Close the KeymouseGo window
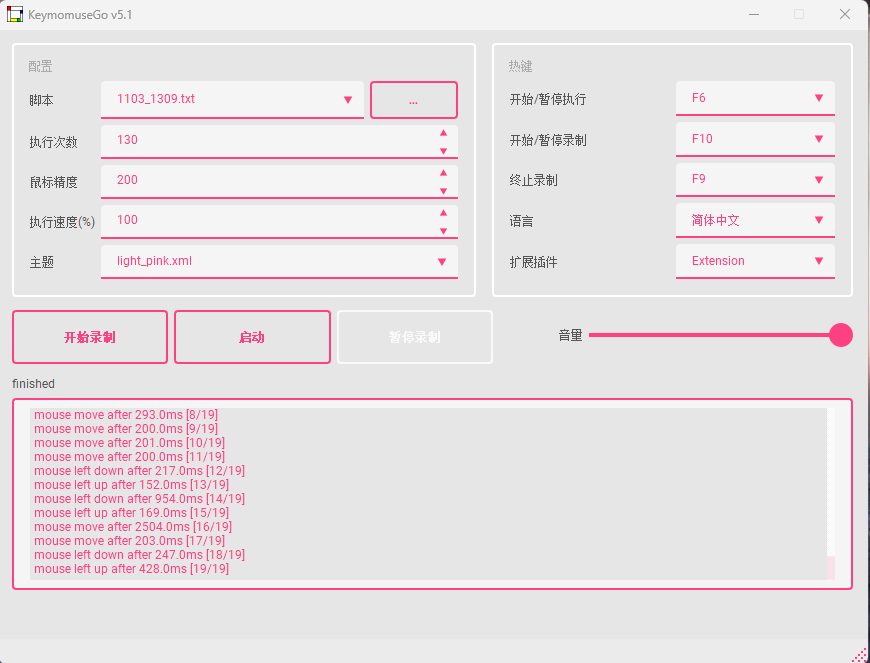The width and height of the screenshot is (870, 663). click(844, 14)
